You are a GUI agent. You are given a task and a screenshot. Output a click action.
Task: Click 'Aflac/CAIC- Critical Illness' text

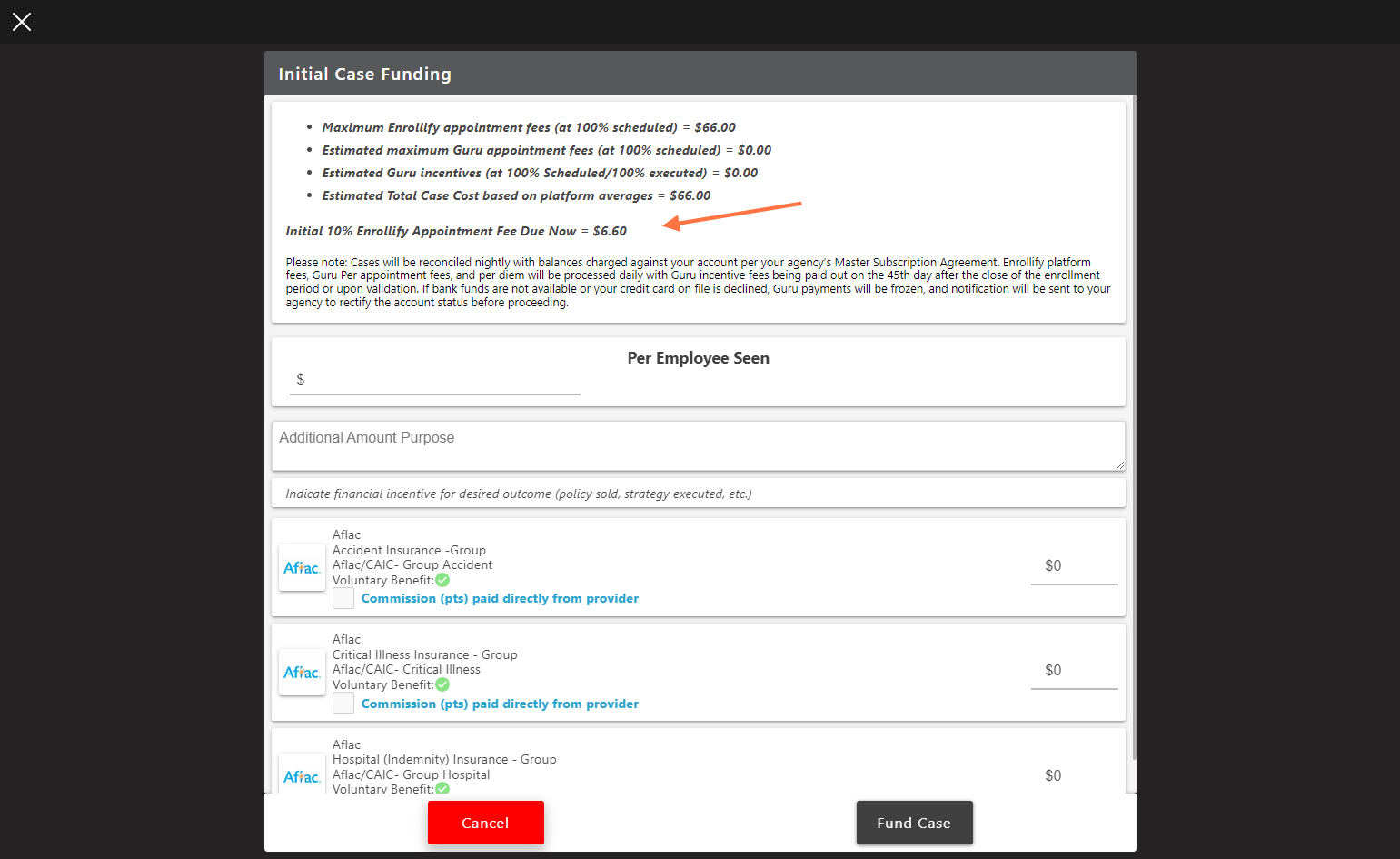click(406, 669)
